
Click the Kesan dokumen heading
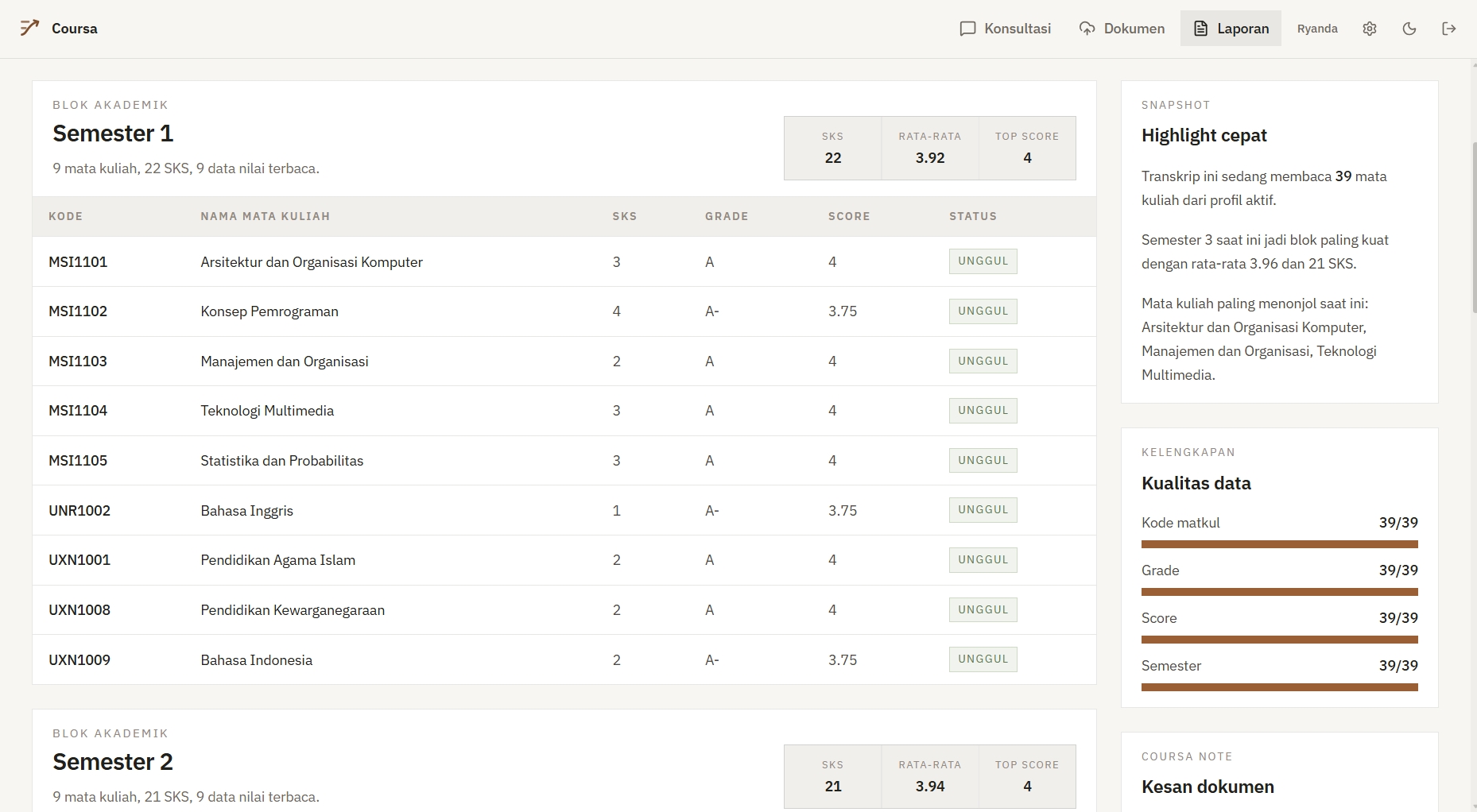(x=1208, y=787)
